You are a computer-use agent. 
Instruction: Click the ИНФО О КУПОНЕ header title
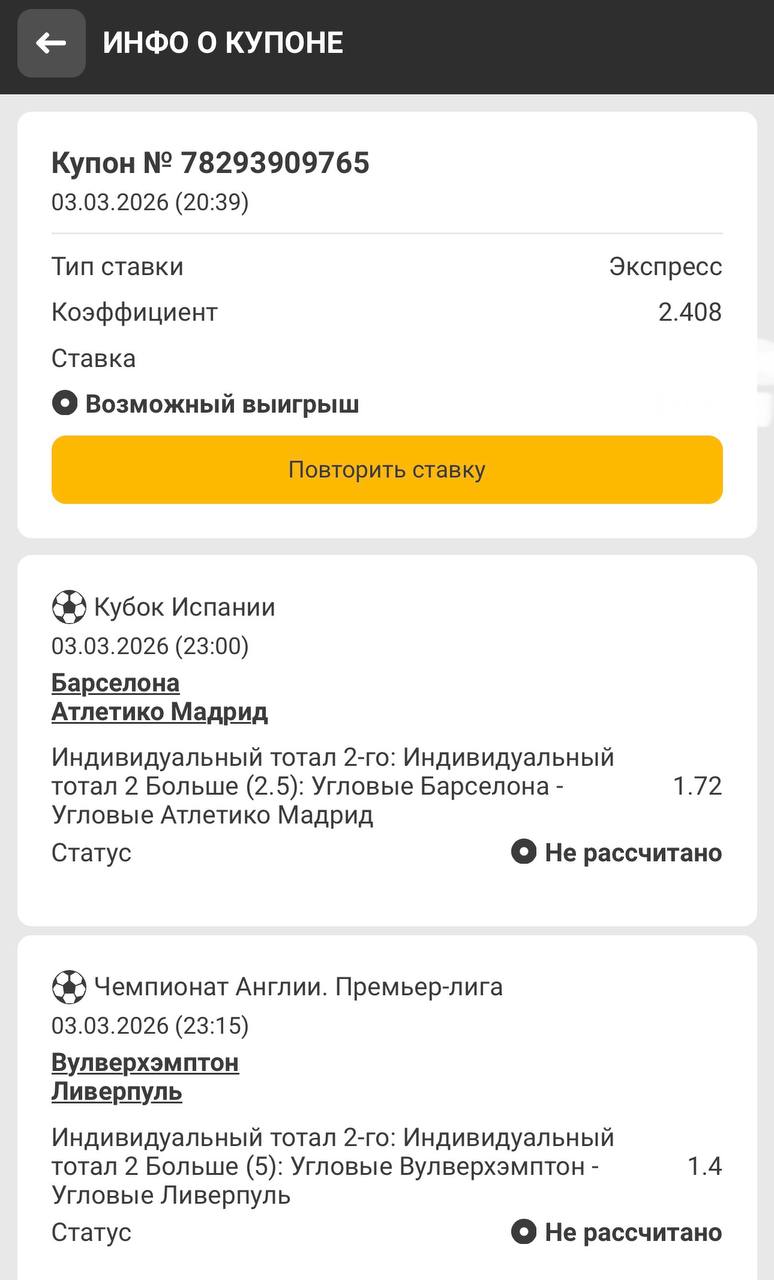tap(223, 43)
